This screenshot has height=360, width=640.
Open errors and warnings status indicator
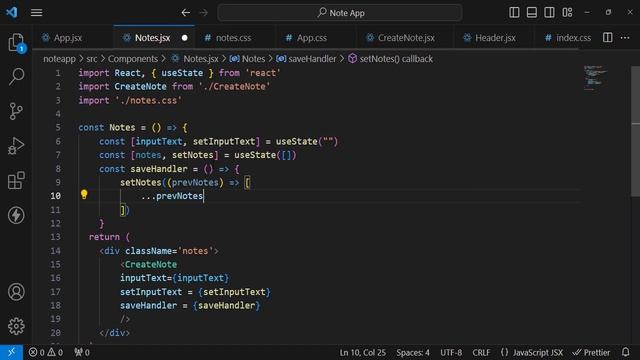point(46,352)
